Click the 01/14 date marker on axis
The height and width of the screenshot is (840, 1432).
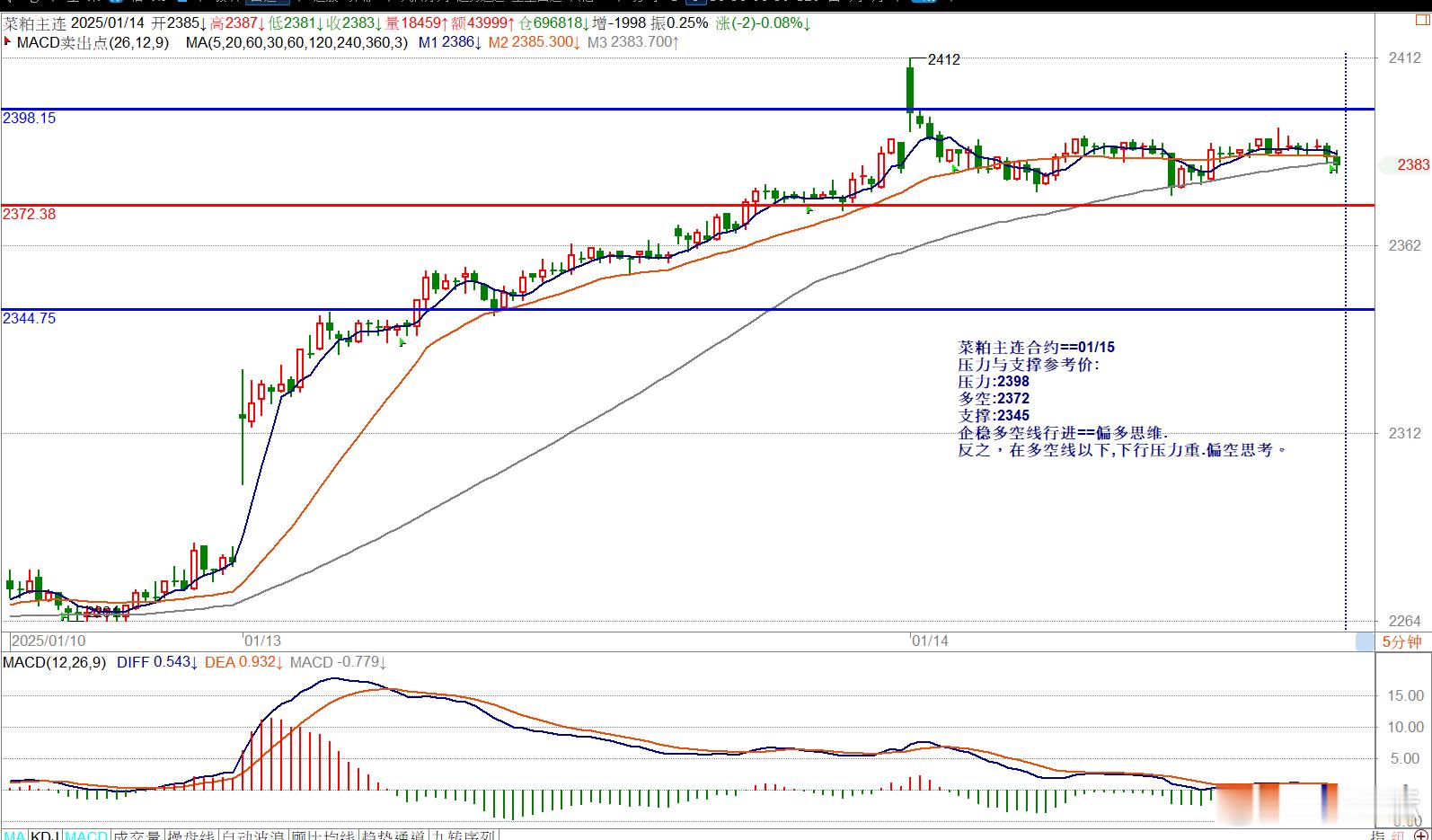pyautogui.click(x=930, y=641)
